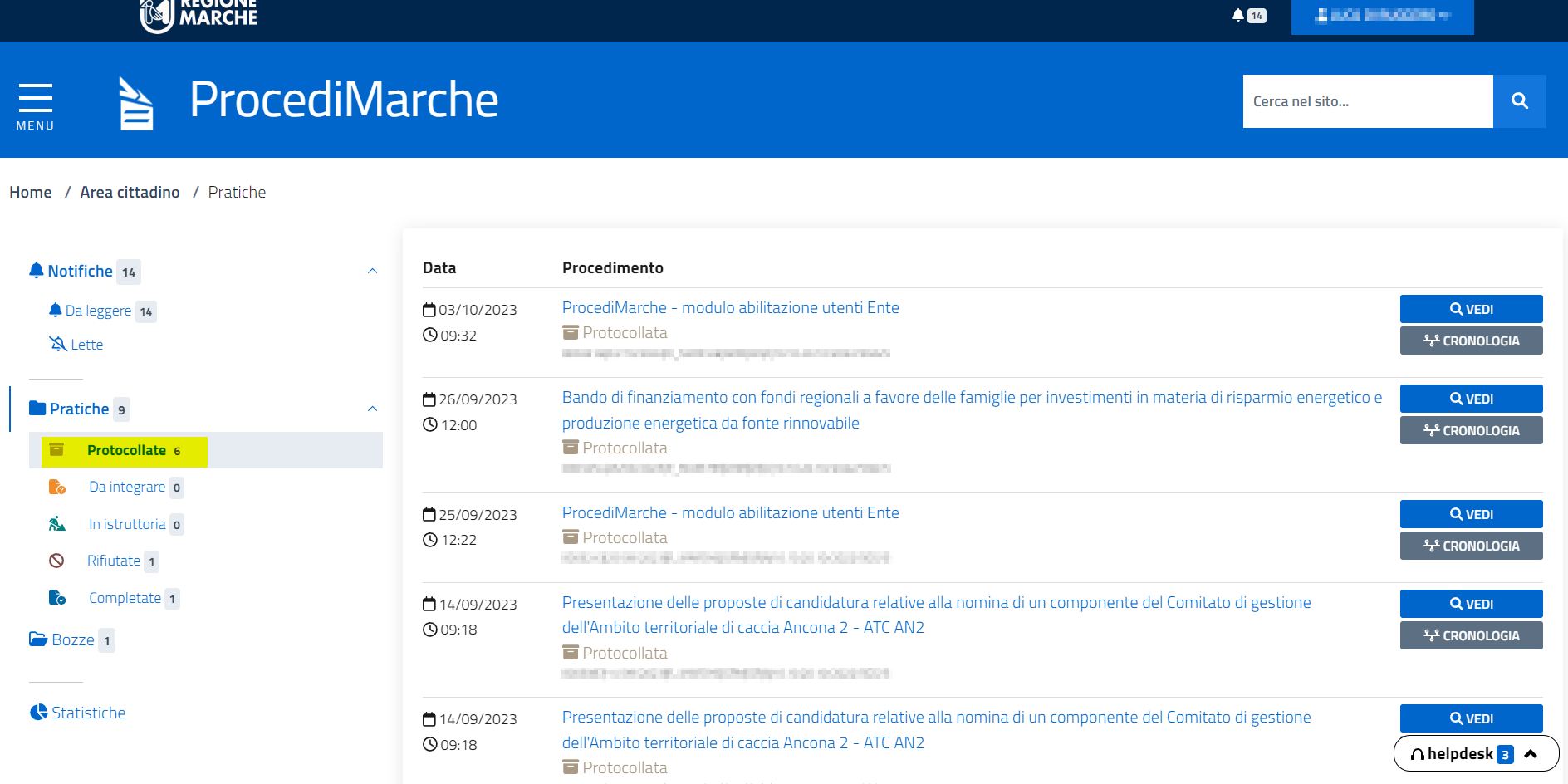Select Completate filter
Viewport: 1568px width, 784px height.
125,598
